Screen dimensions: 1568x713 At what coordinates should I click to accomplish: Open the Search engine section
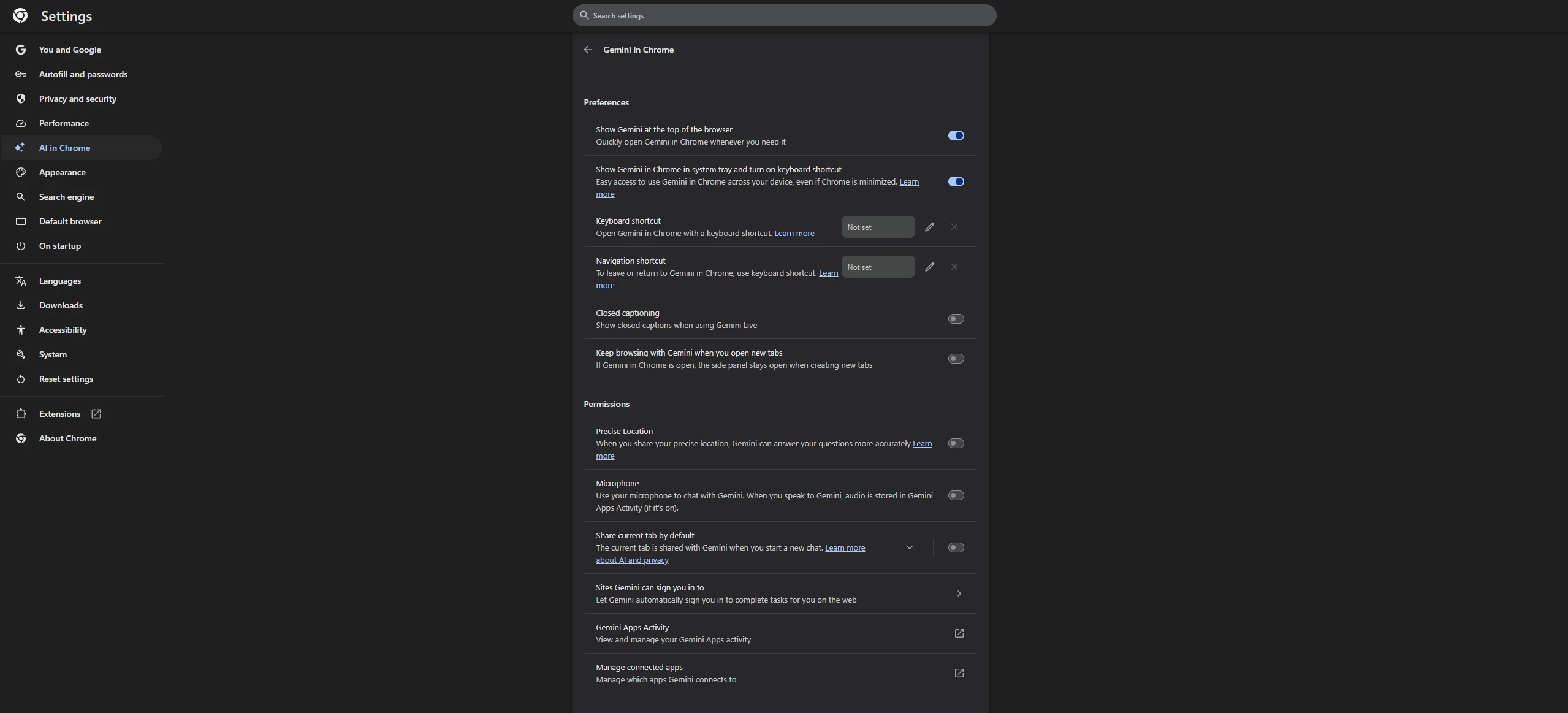[81, 197]
